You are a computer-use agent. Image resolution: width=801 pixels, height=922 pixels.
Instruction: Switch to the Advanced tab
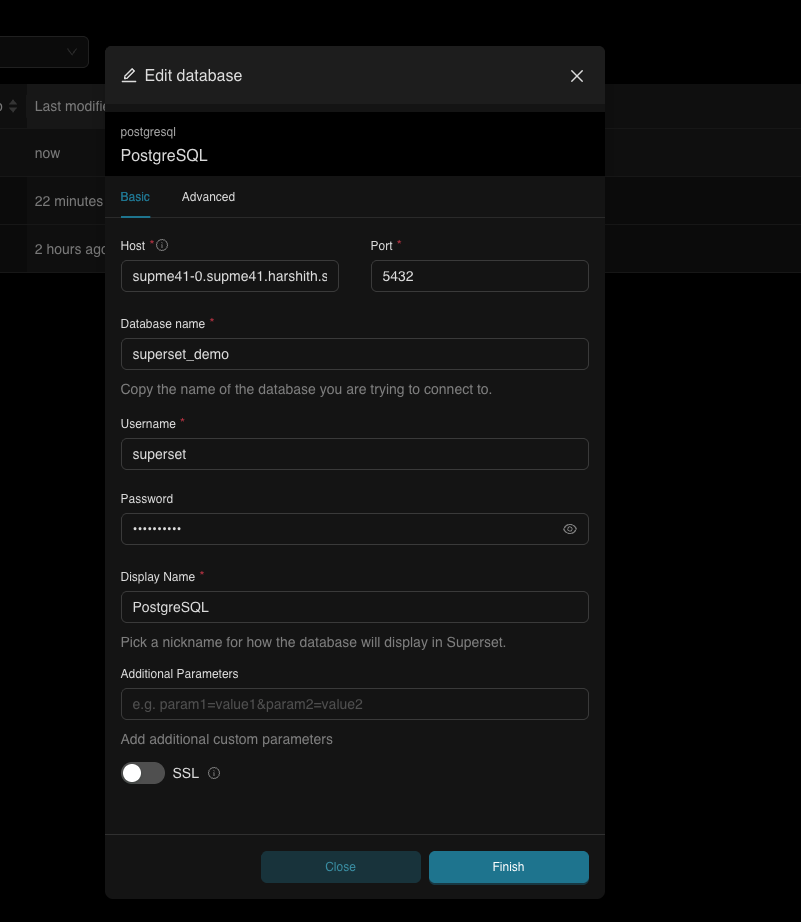coord(208,197)
